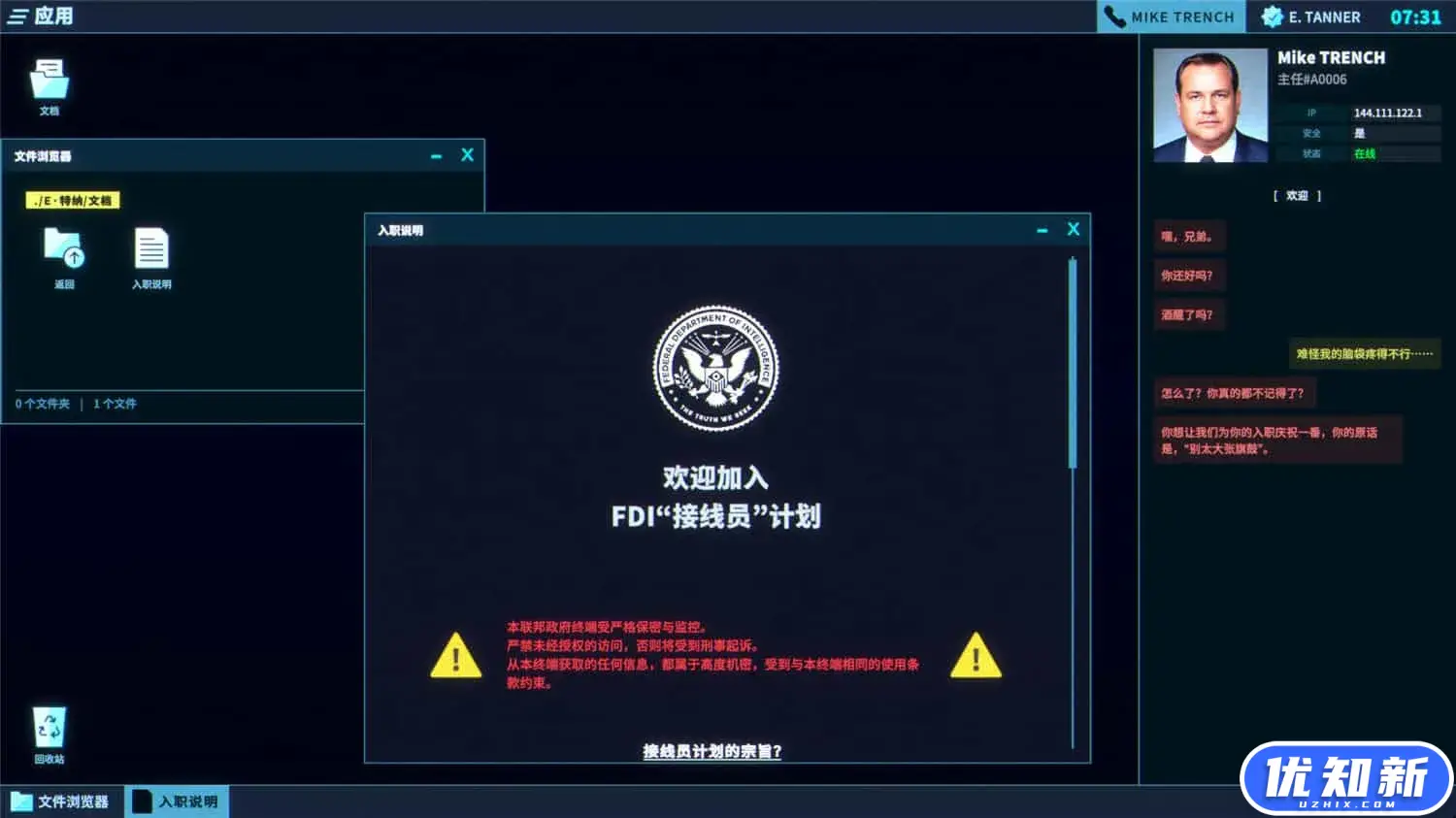The width and height of the screenshot is (1456, 818).
Task: Switch to the E. TANNER tab
Action: [x=1312, y=16]
